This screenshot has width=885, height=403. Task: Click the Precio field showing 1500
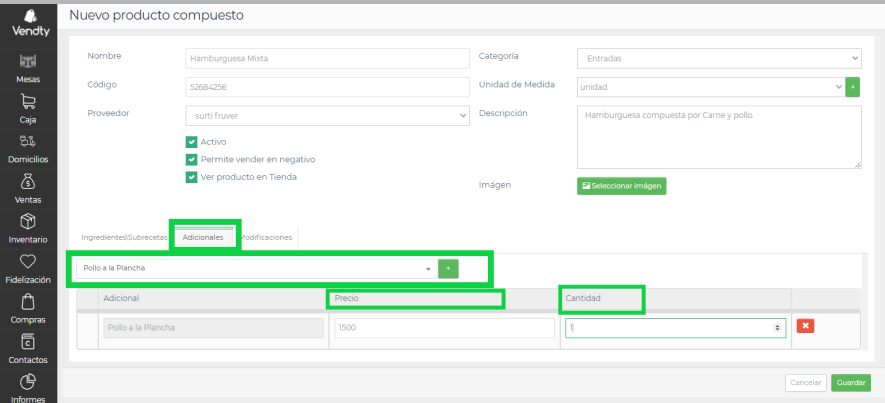click(x=445, y=328)
